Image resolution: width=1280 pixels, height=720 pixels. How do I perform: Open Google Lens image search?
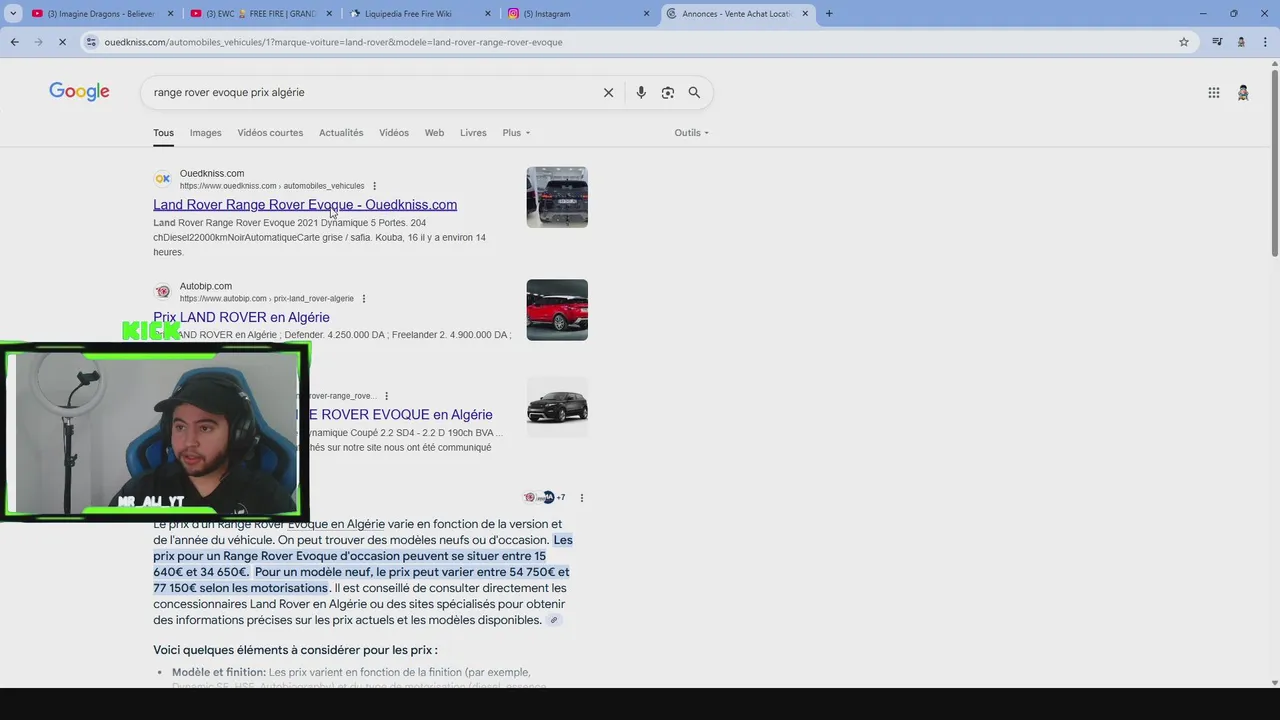click(x=667, y=92)
